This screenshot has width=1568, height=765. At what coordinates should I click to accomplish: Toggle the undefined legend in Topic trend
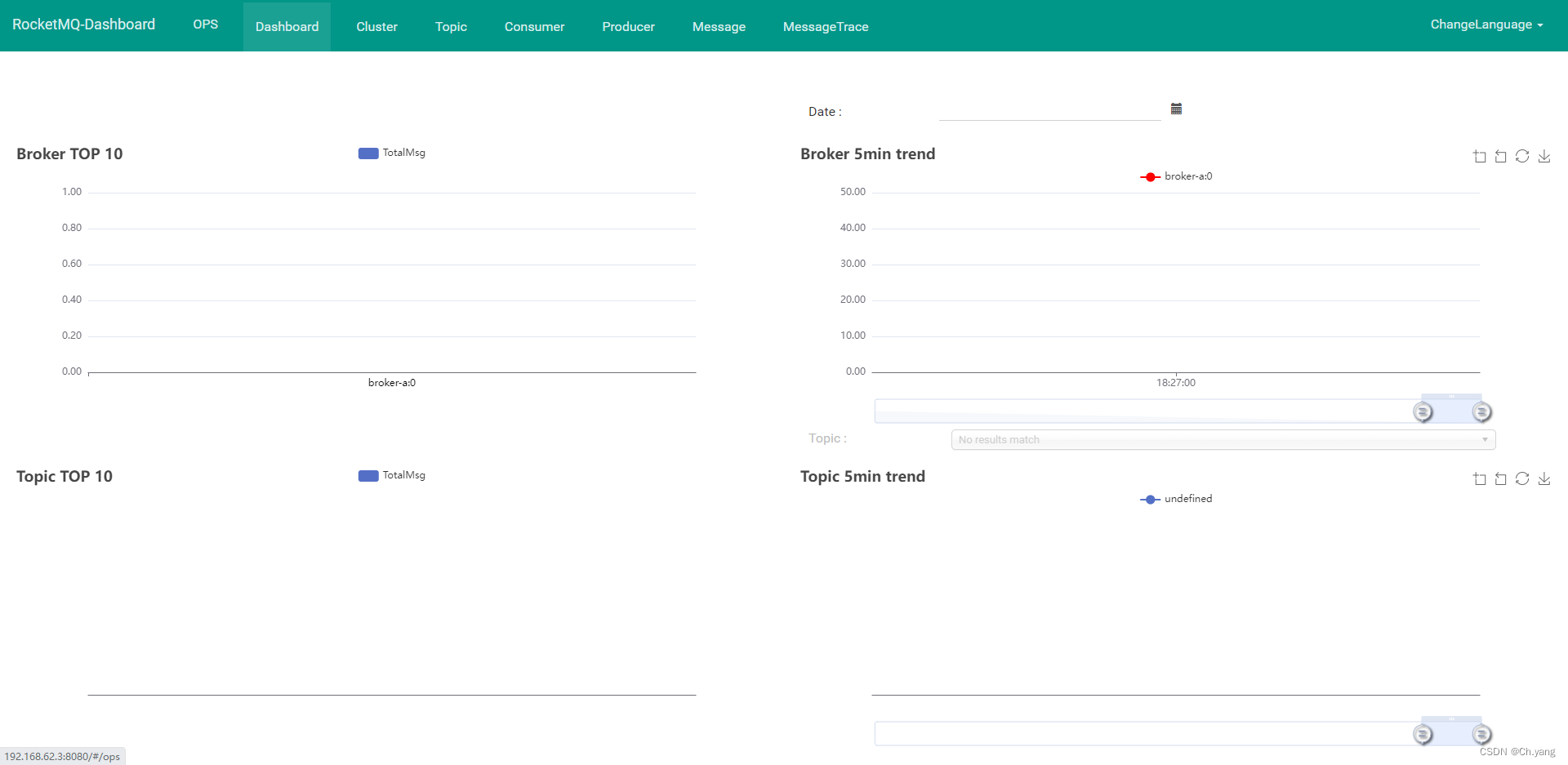coord(1176,499)
